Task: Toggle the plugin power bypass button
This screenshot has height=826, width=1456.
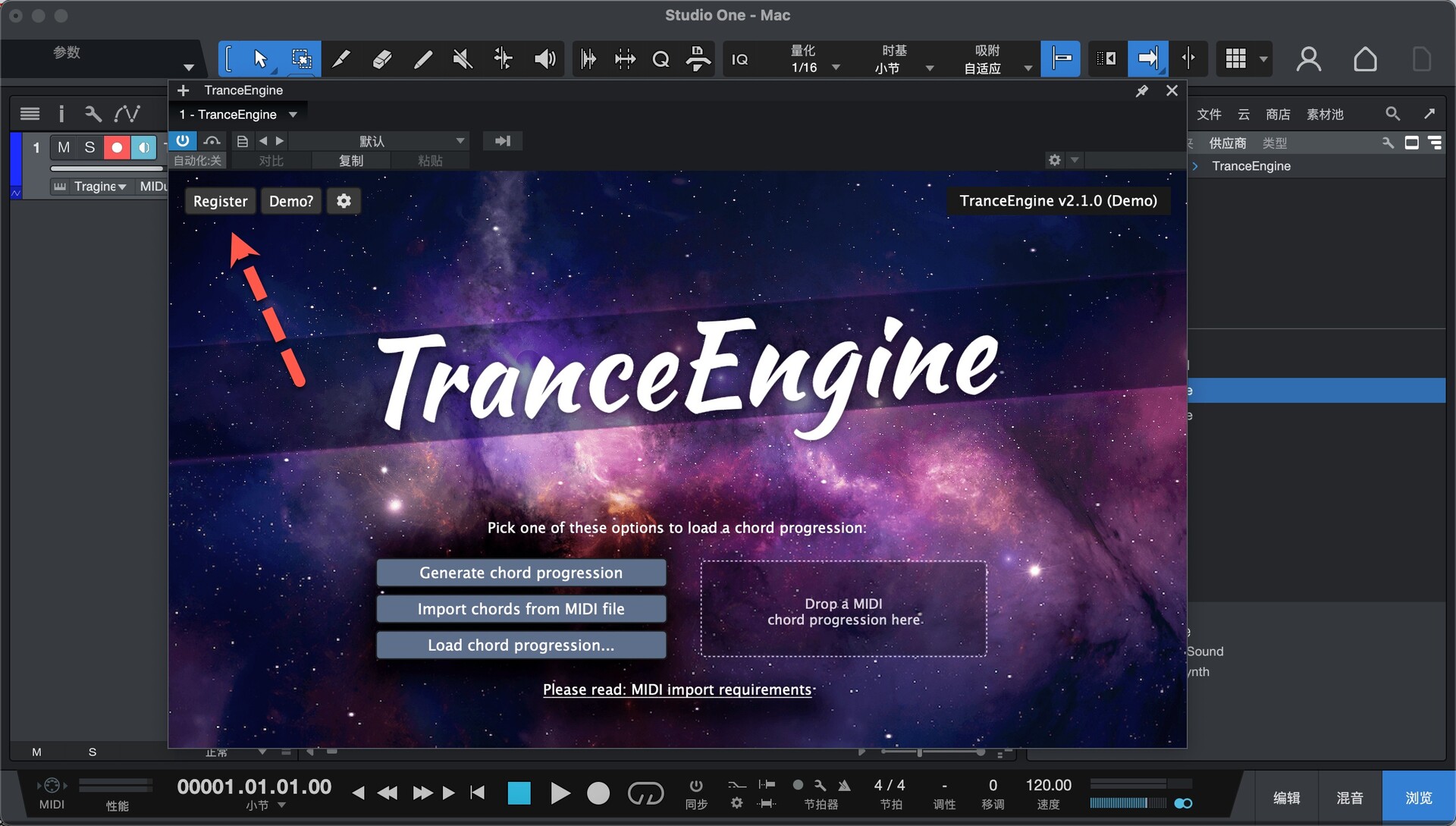Action: tap(183, 140)
